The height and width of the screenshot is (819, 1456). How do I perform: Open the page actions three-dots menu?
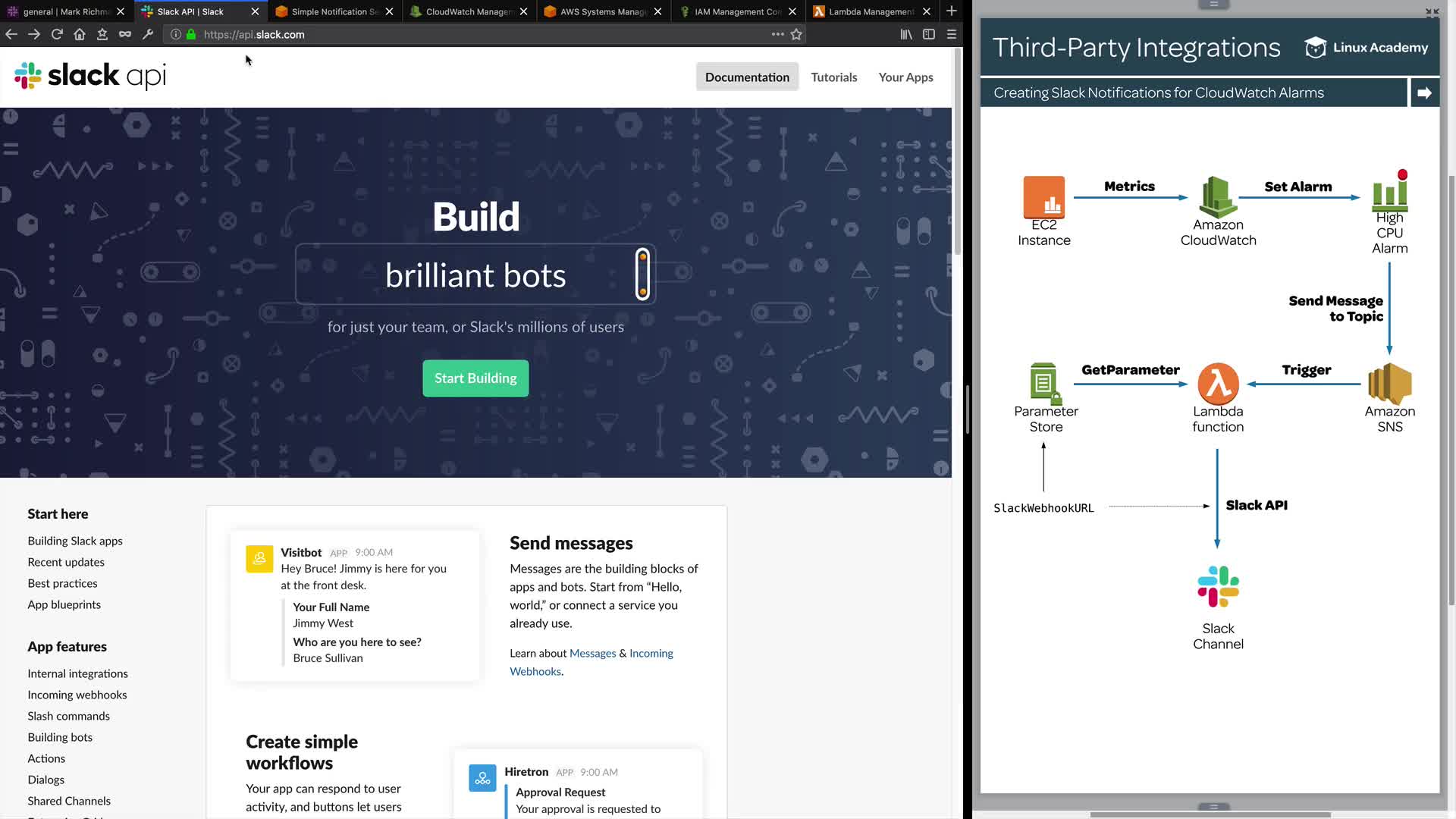point(777,34)
